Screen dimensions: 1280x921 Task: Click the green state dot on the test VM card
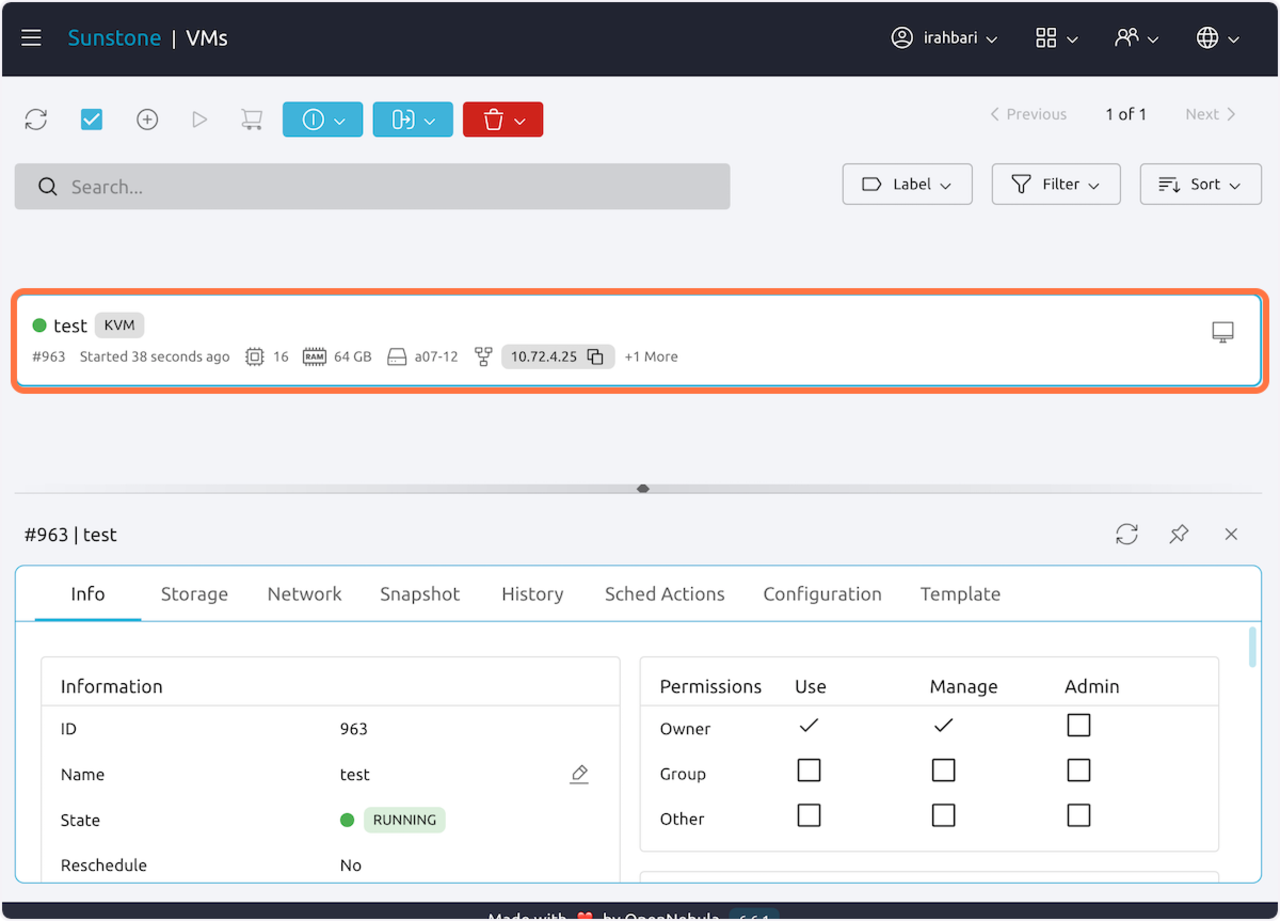(40, 325)
